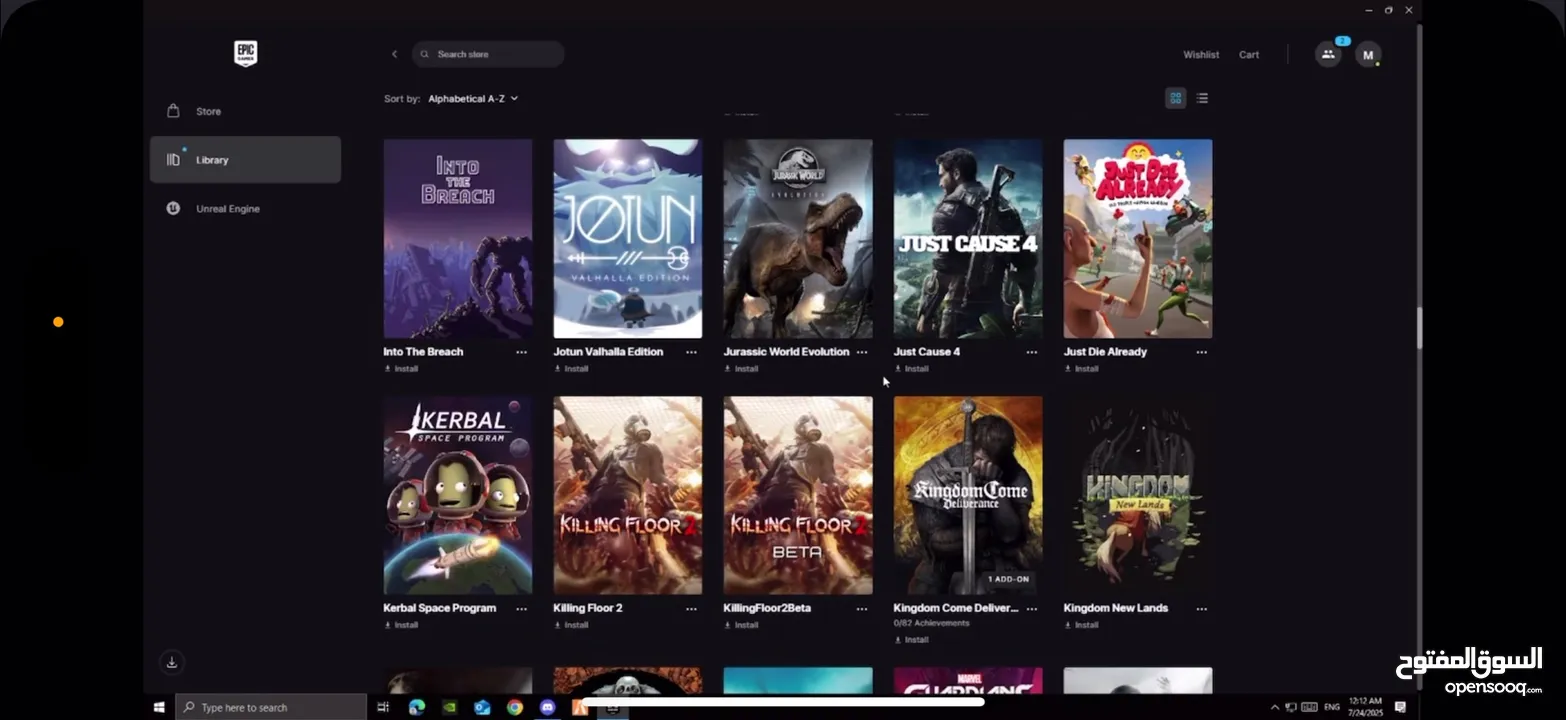Install Jotun Valhalla Edition

(571, 369)
